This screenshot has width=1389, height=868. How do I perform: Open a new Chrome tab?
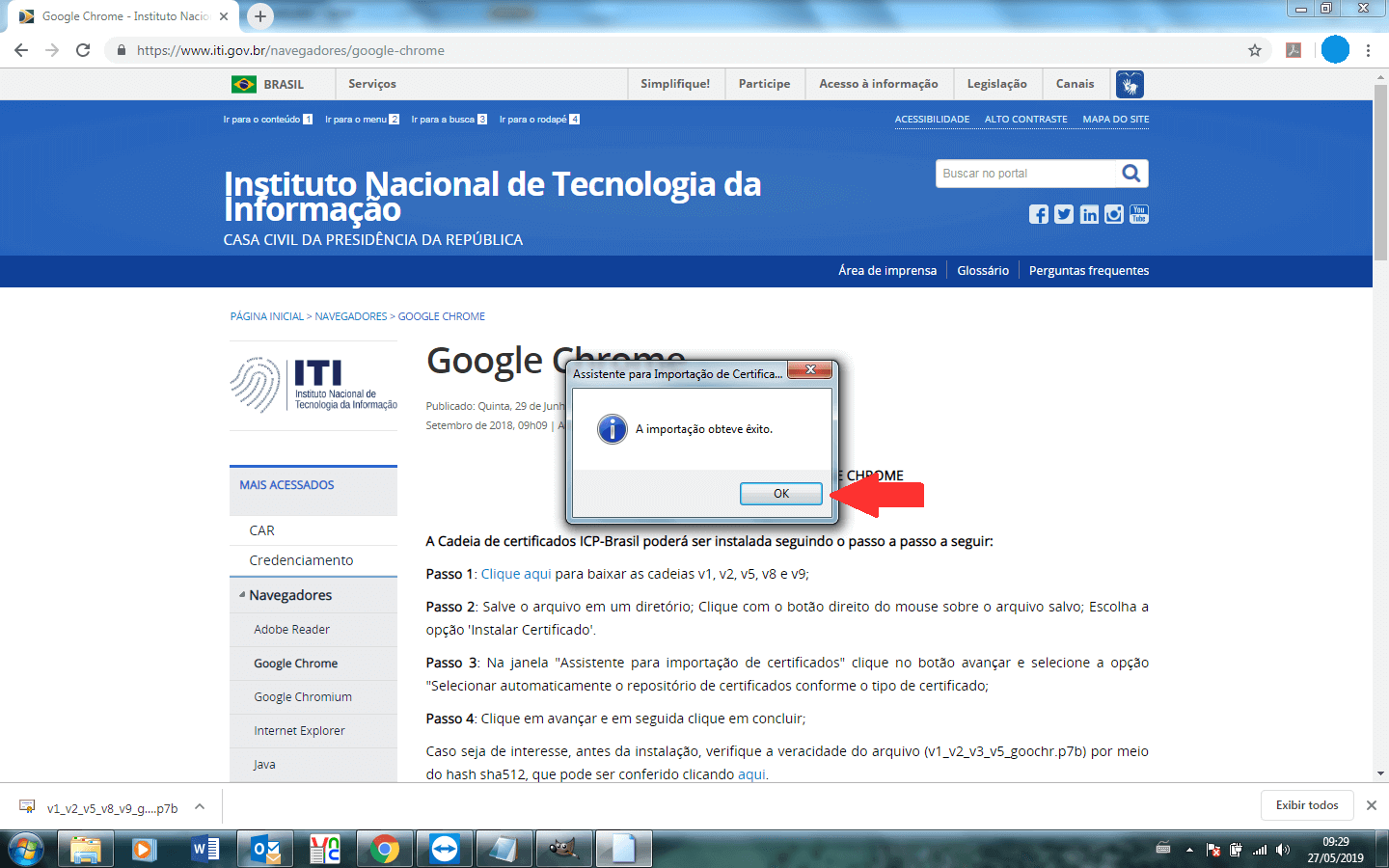(x=259, y=16)
